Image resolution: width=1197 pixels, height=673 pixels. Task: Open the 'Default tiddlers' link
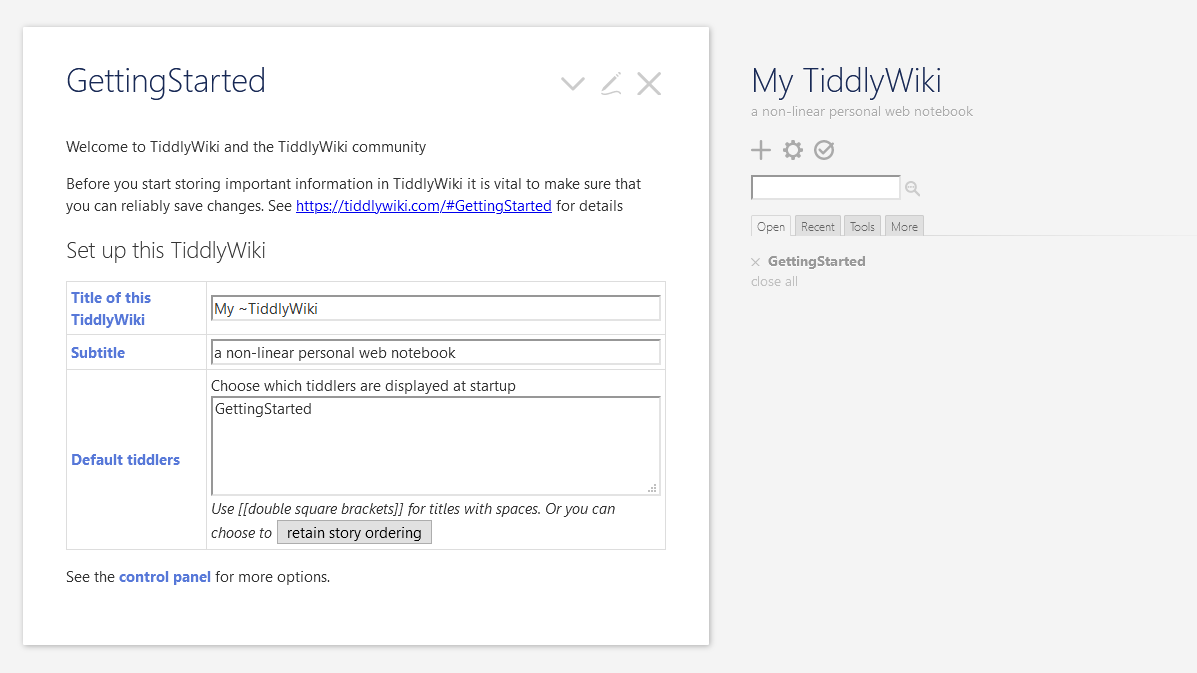coord(125,459)
